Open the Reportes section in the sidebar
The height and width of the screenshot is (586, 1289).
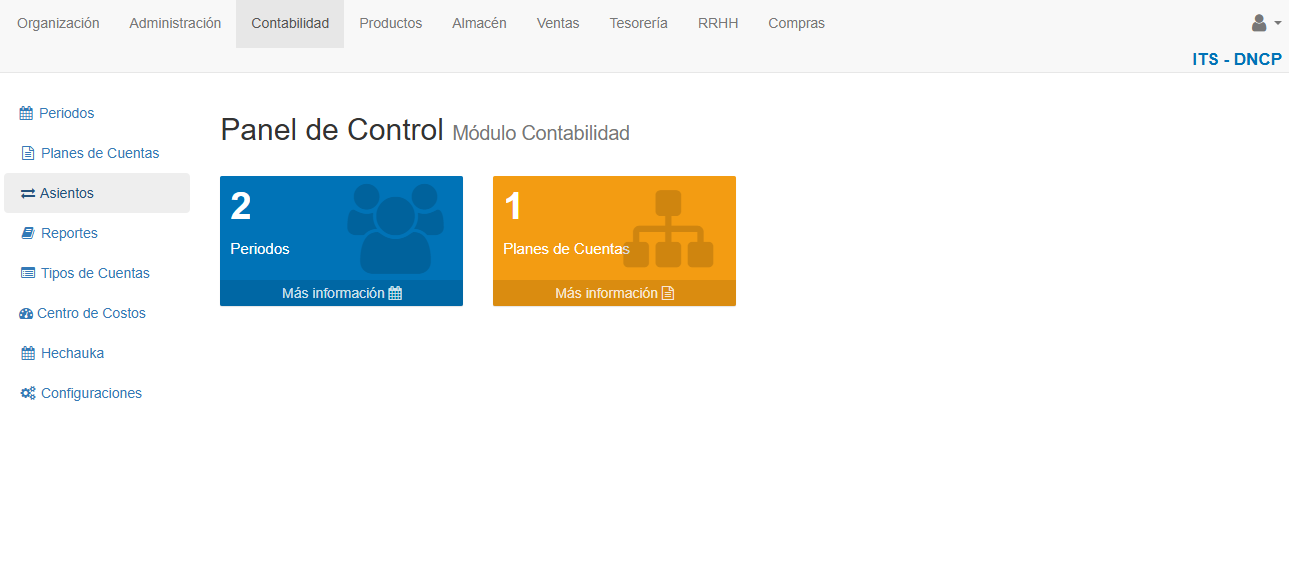(x=68, y=233)
